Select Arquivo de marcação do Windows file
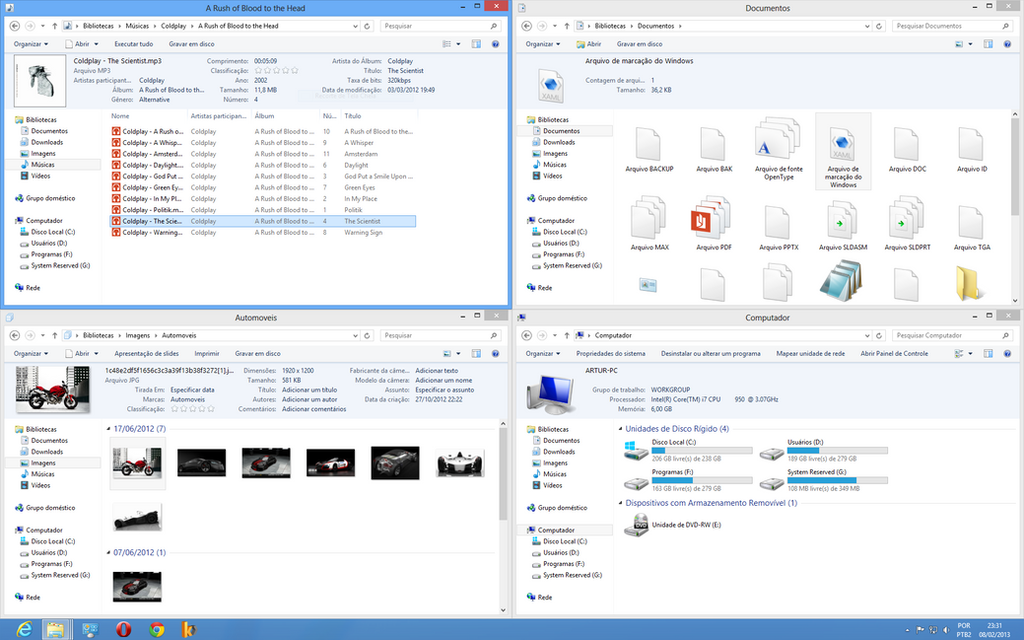This screenshot has width=1024, height=640. pos(843,152)
